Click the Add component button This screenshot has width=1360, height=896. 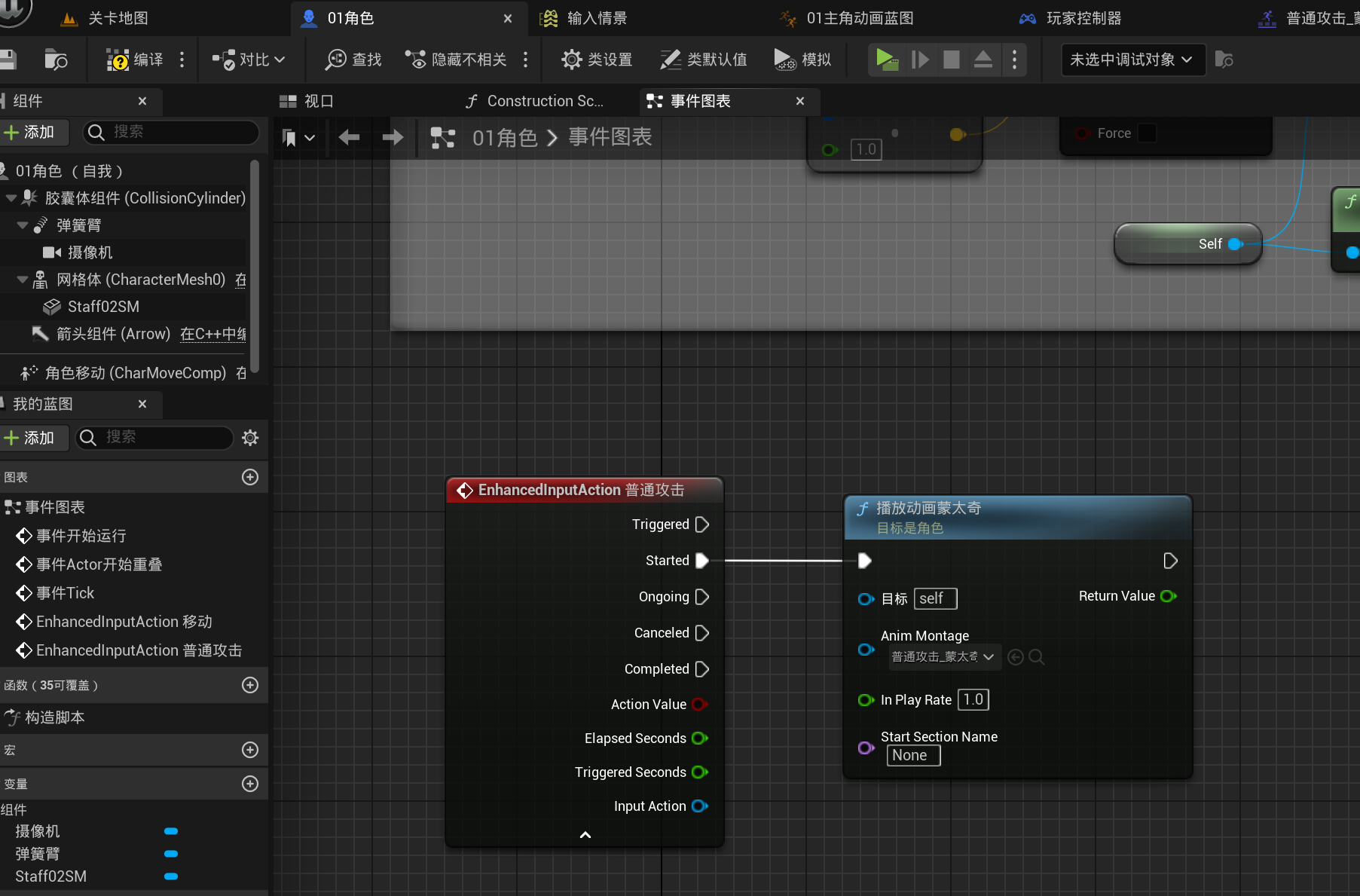30,133
